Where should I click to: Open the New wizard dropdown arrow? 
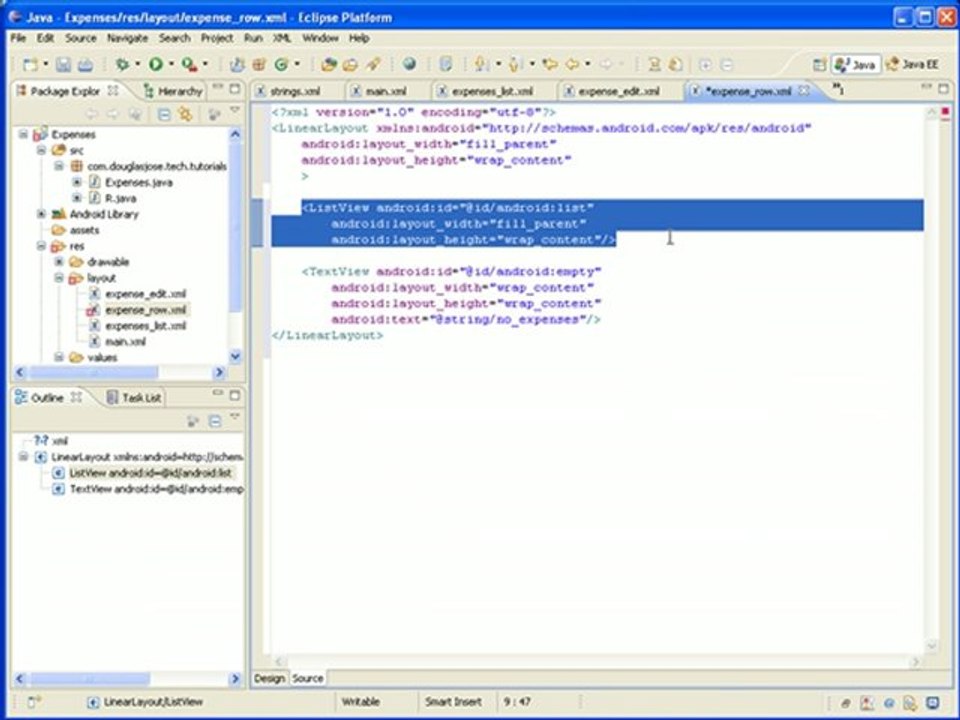click(45, 64)
